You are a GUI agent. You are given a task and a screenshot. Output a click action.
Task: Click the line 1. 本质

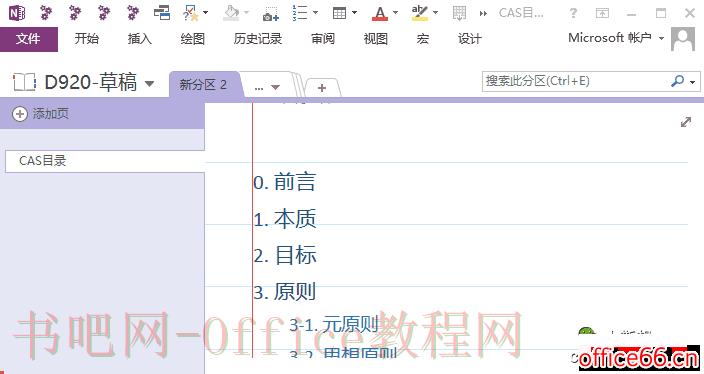285,219
